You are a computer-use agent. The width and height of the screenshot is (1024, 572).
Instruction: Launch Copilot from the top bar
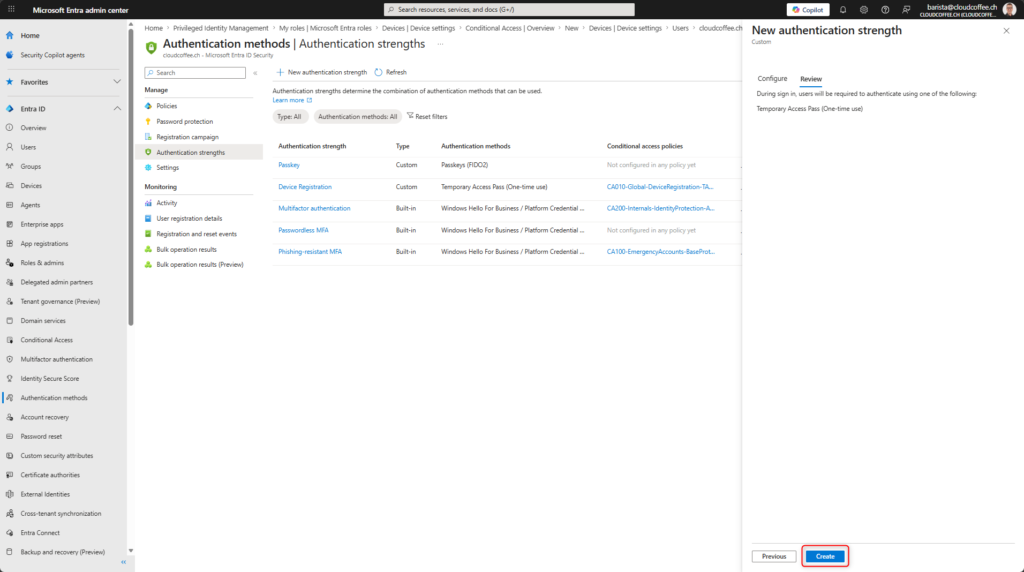click(x=808, y=10)
